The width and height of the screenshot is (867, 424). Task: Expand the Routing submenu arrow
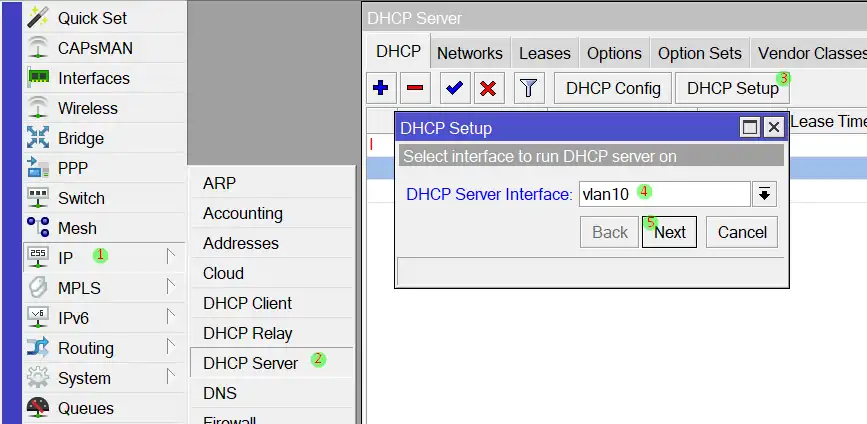click(x=171, y=348)
